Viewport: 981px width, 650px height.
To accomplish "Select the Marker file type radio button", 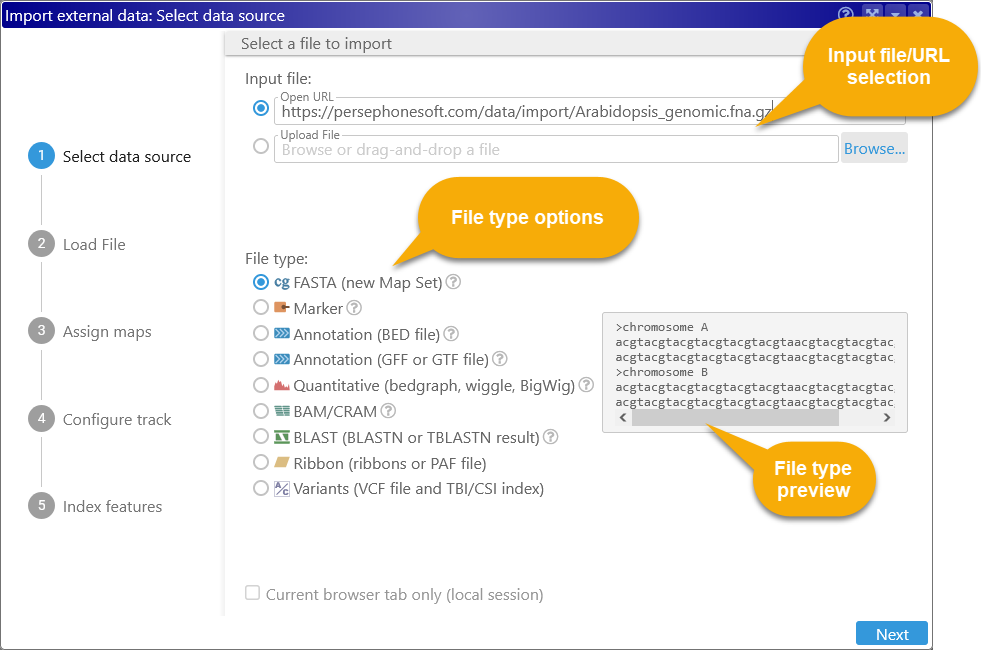I will (x=261, y=308).
